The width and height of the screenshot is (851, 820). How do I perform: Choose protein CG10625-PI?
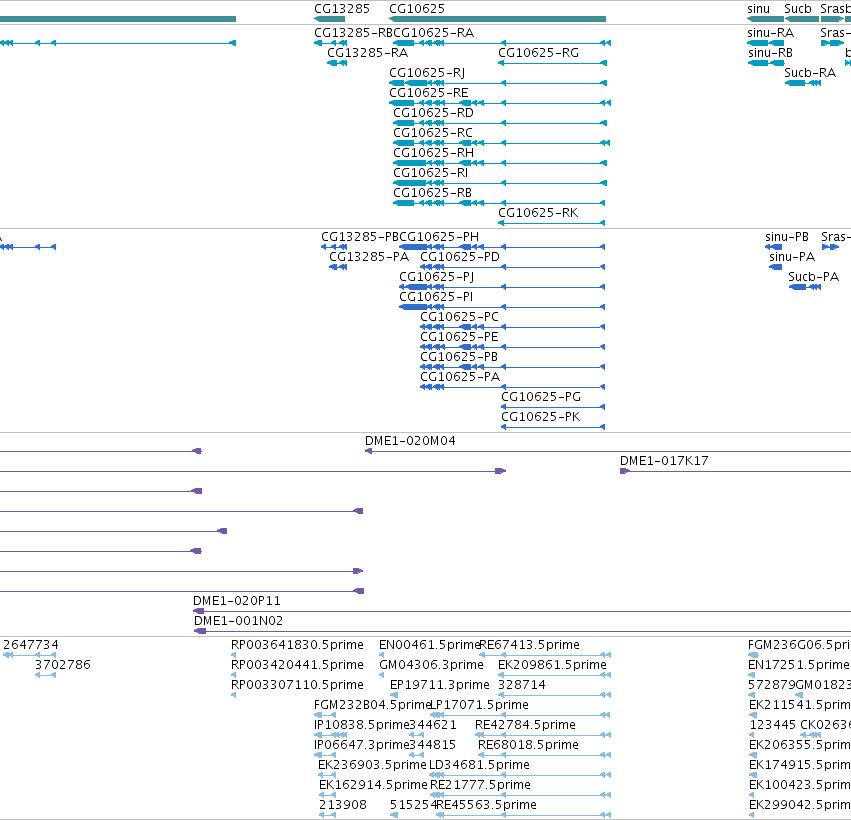436,297
